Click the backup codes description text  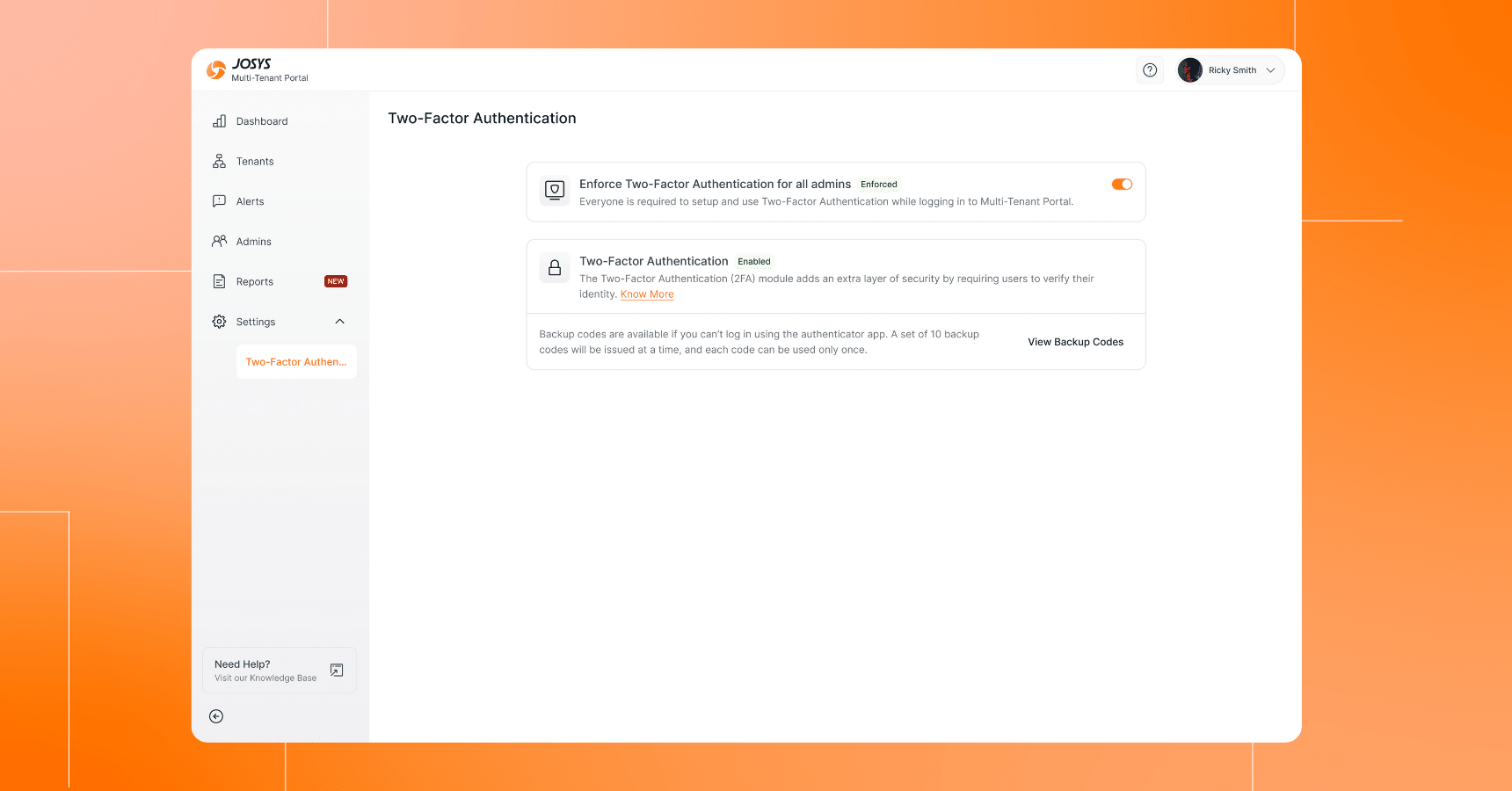[759, 342]
